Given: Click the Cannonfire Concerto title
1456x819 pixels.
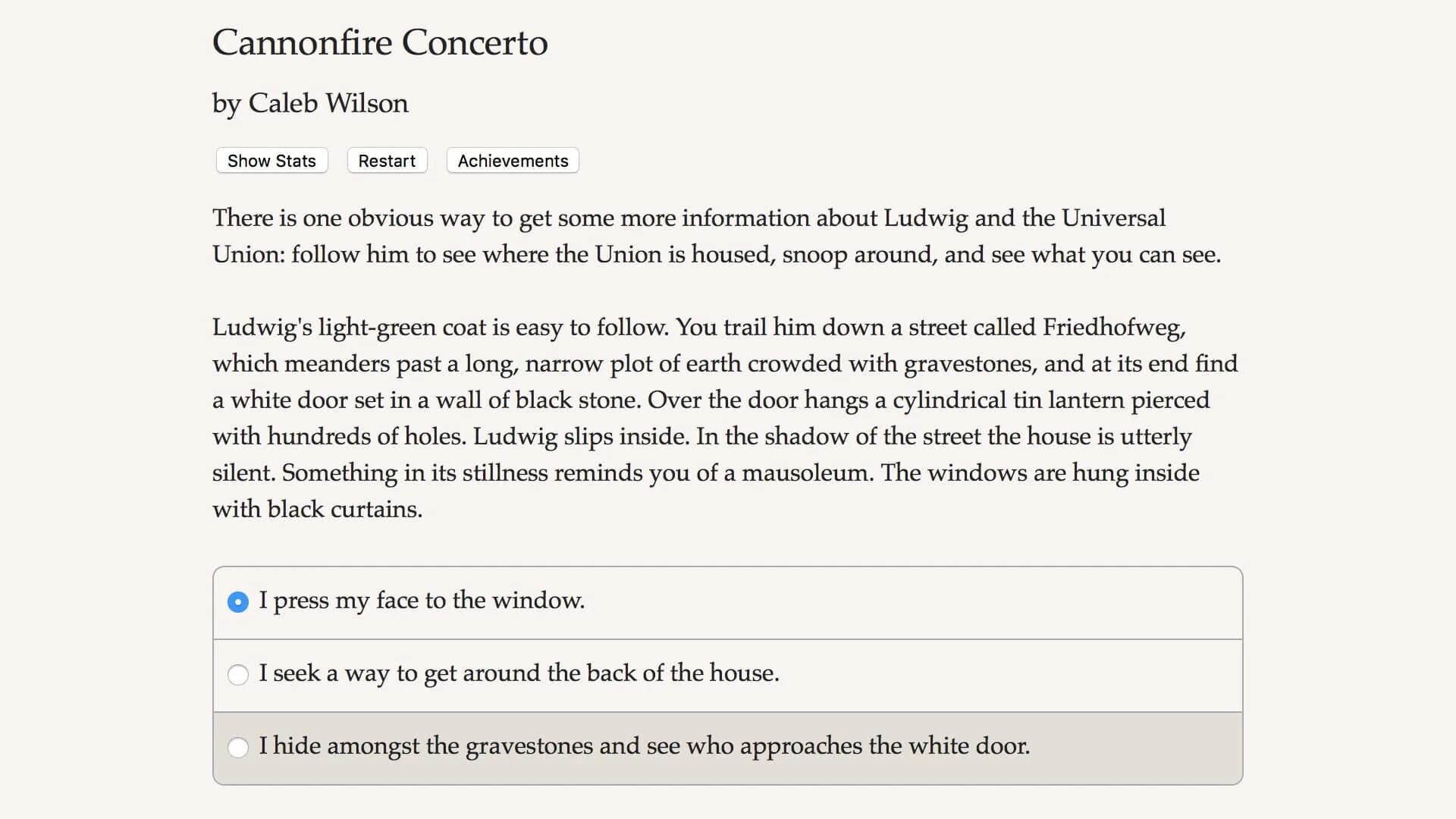Looking at the screenshot, I should 379,43.
